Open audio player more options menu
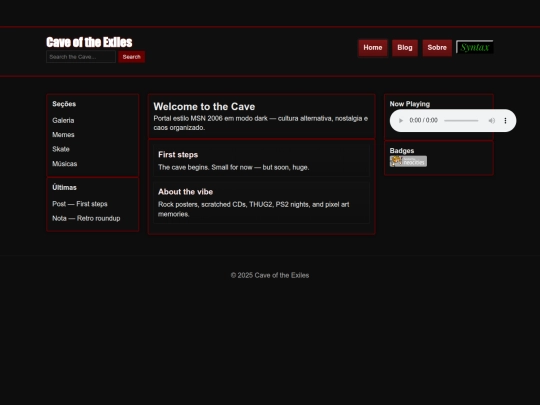 (505, 121)
